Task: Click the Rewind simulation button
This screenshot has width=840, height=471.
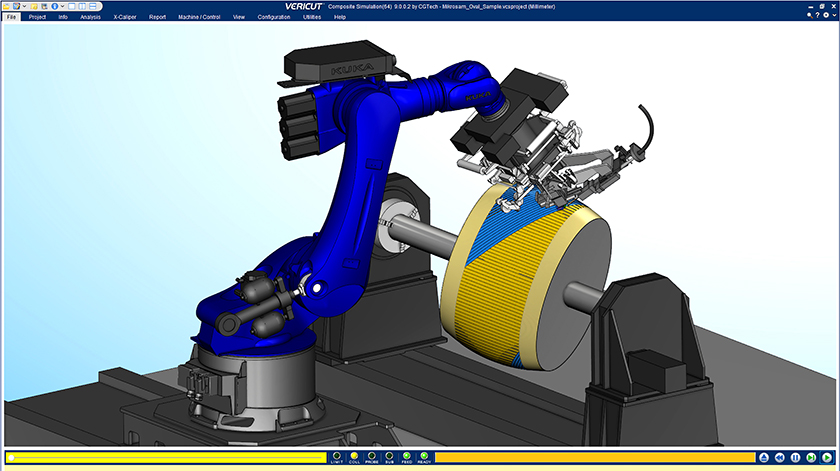Action: (x=779, y=457)
